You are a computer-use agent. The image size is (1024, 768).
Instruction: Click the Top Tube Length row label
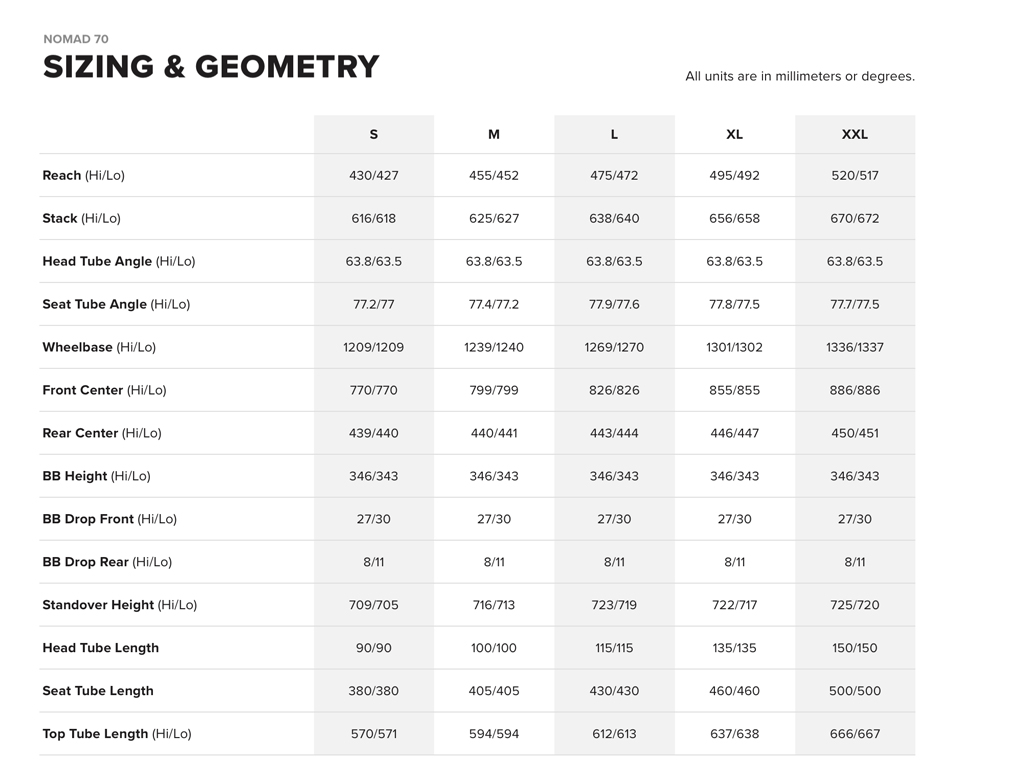click(x=116, y=734)
